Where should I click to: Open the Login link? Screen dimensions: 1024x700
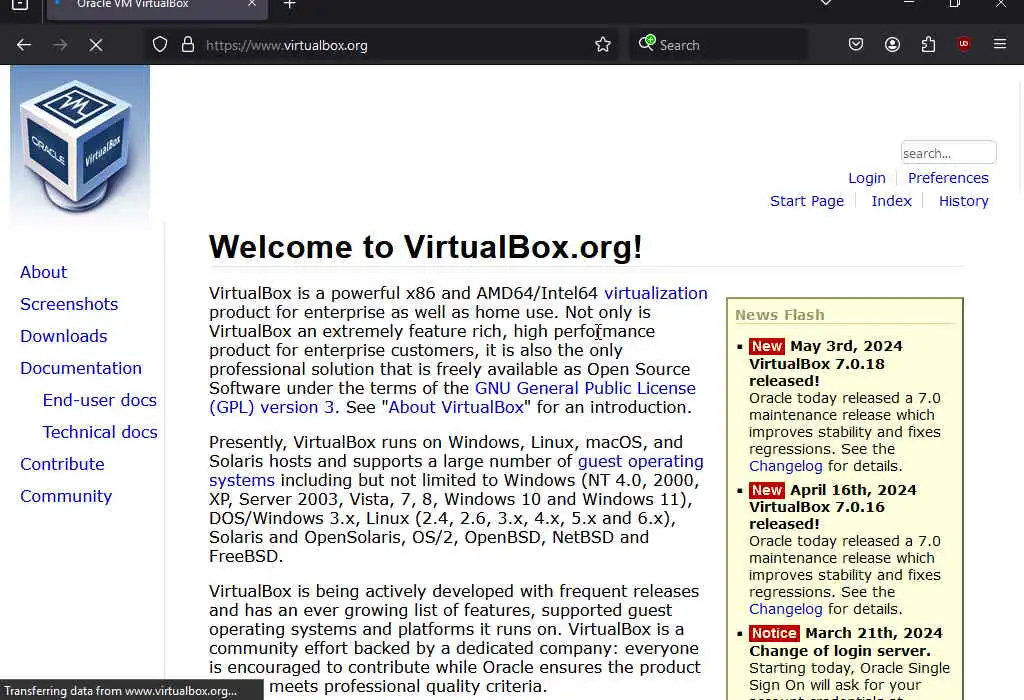click(x=867, y=178)
